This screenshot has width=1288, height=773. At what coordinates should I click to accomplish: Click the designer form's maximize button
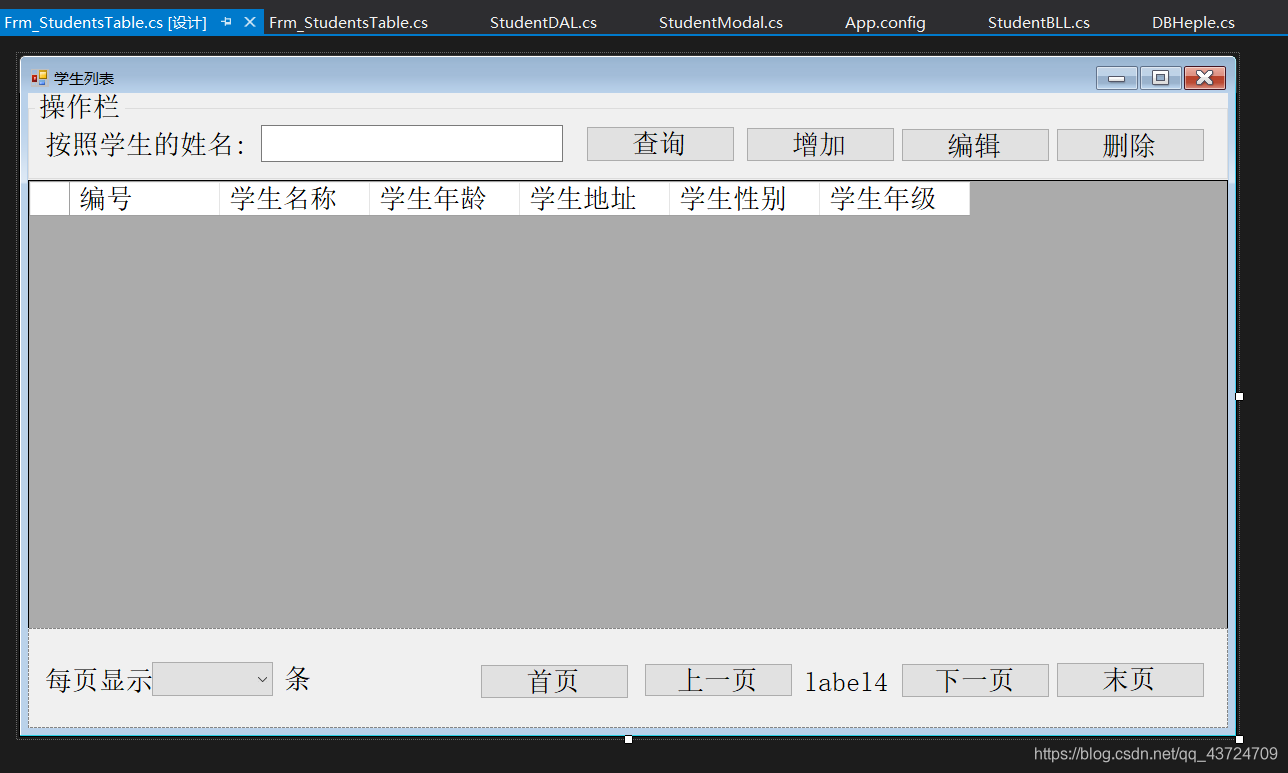[x=1160, y=78]
